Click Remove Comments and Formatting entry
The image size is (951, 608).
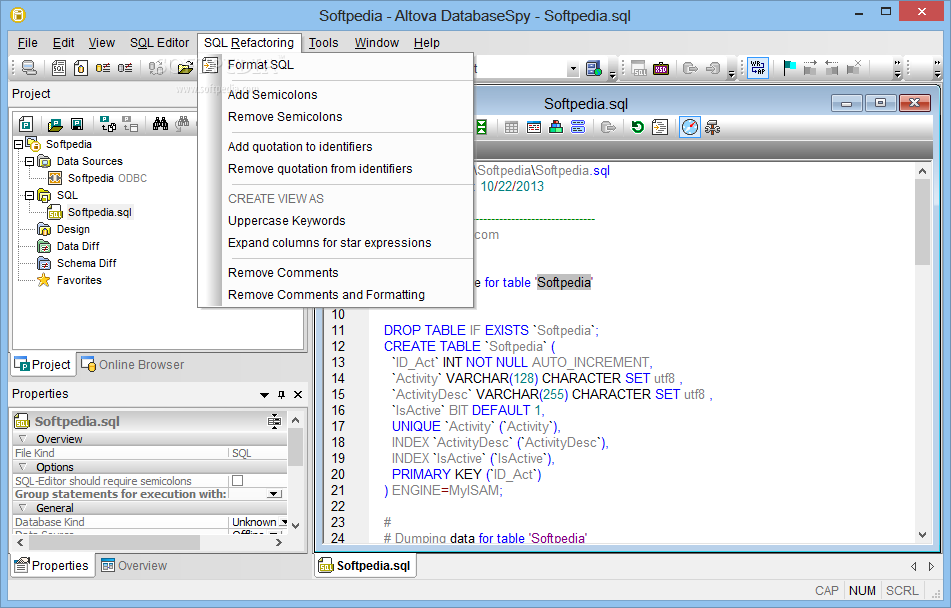click(x=326, y=294)
